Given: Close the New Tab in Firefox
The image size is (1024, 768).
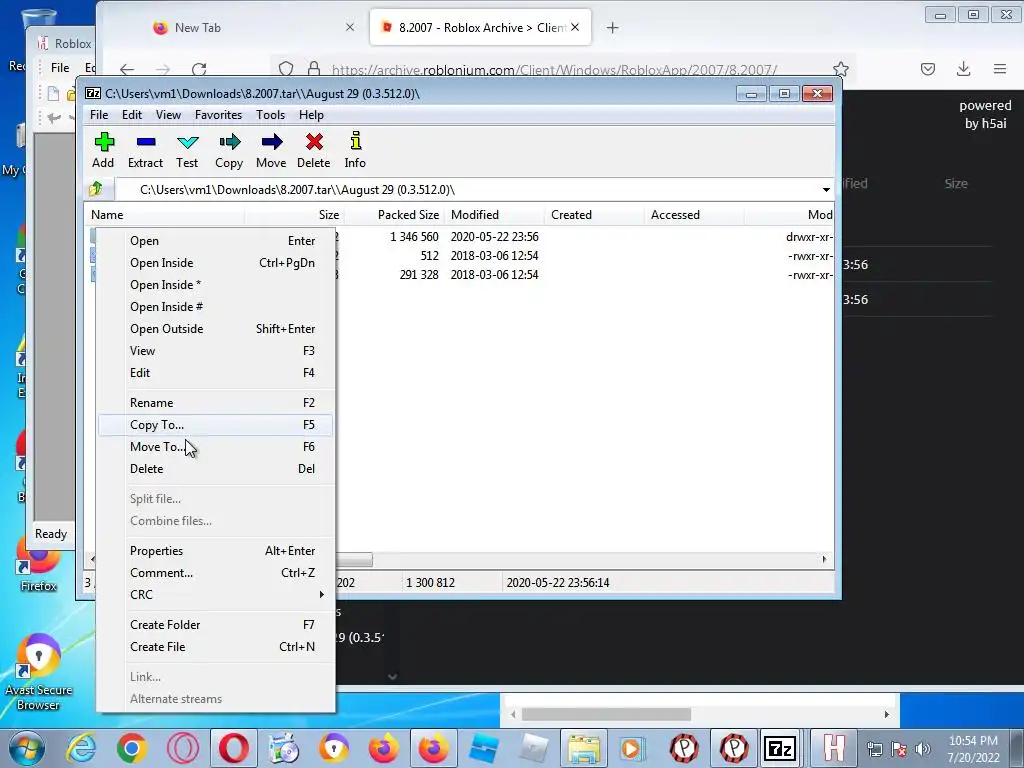Looking at the screenshot, I should point(350,27).
